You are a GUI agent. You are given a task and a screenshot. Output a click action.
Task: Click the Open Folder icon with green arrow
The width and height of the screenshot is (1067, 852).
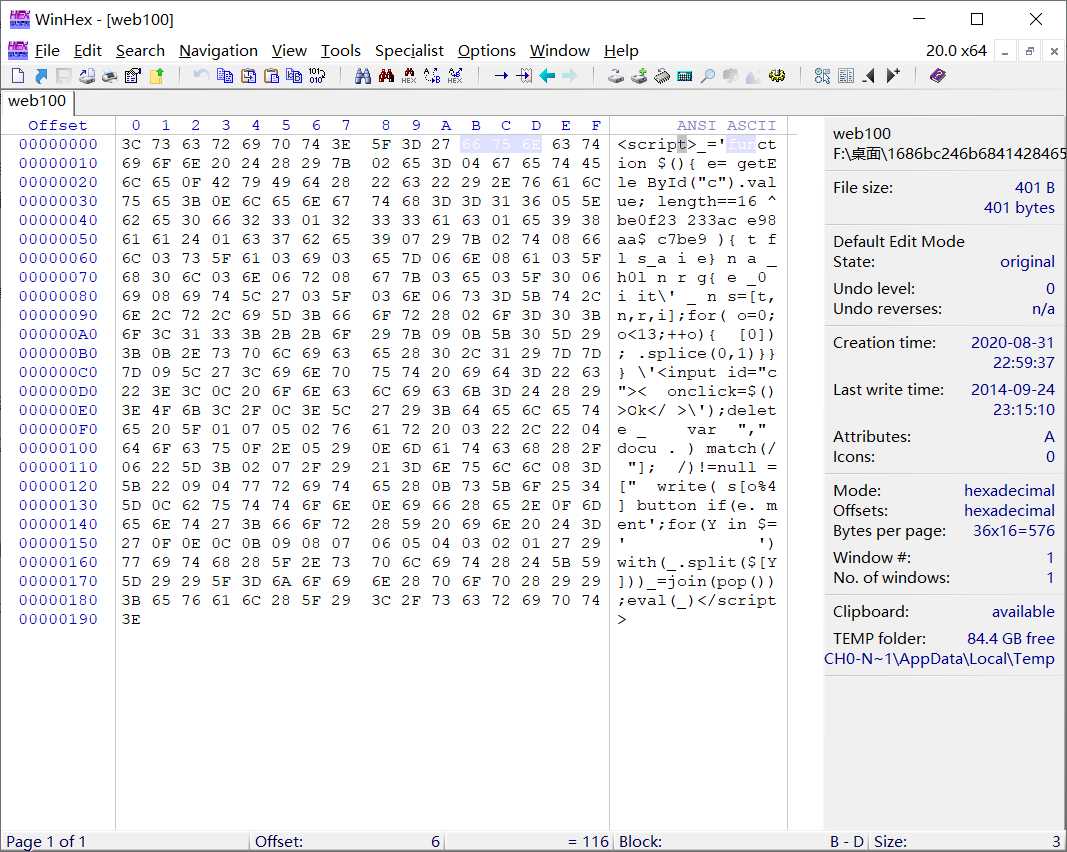[157, 76]
